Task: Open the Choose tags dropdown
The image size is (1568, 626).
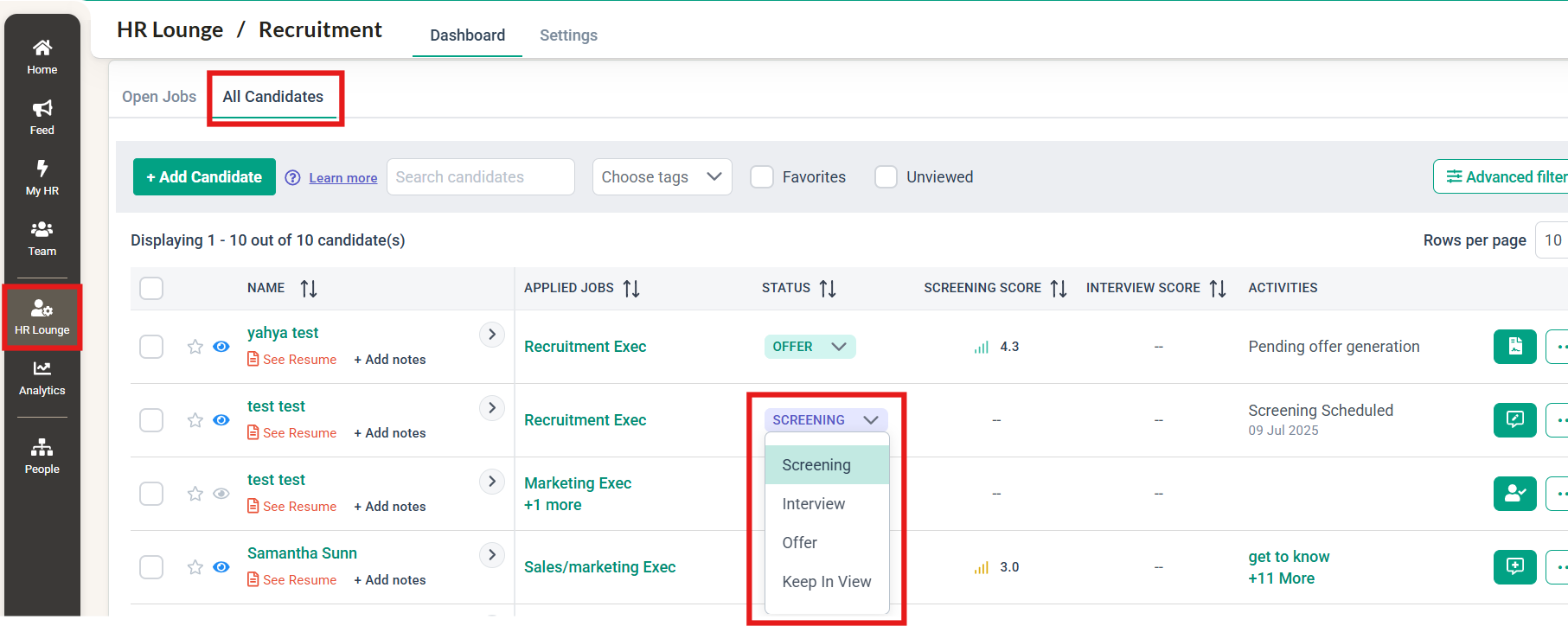Action: tap(662, 177)
